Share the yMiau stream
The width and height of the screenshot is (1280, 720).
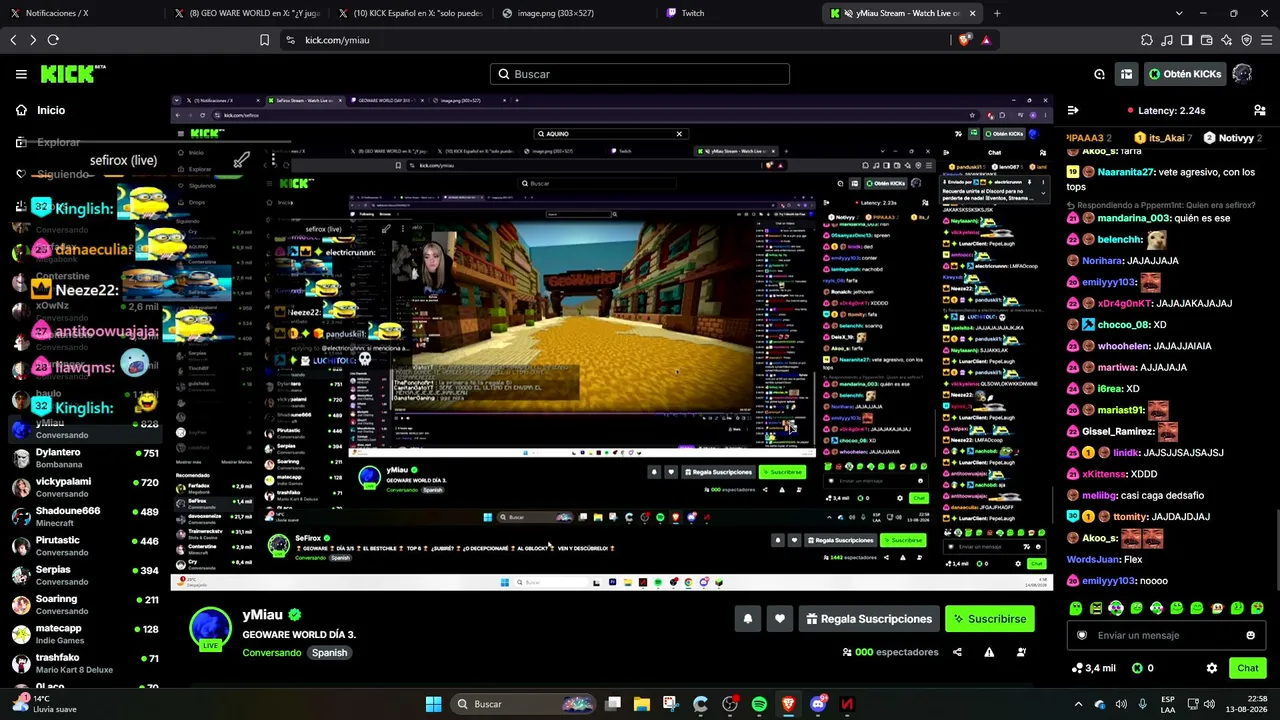point(957,652)
